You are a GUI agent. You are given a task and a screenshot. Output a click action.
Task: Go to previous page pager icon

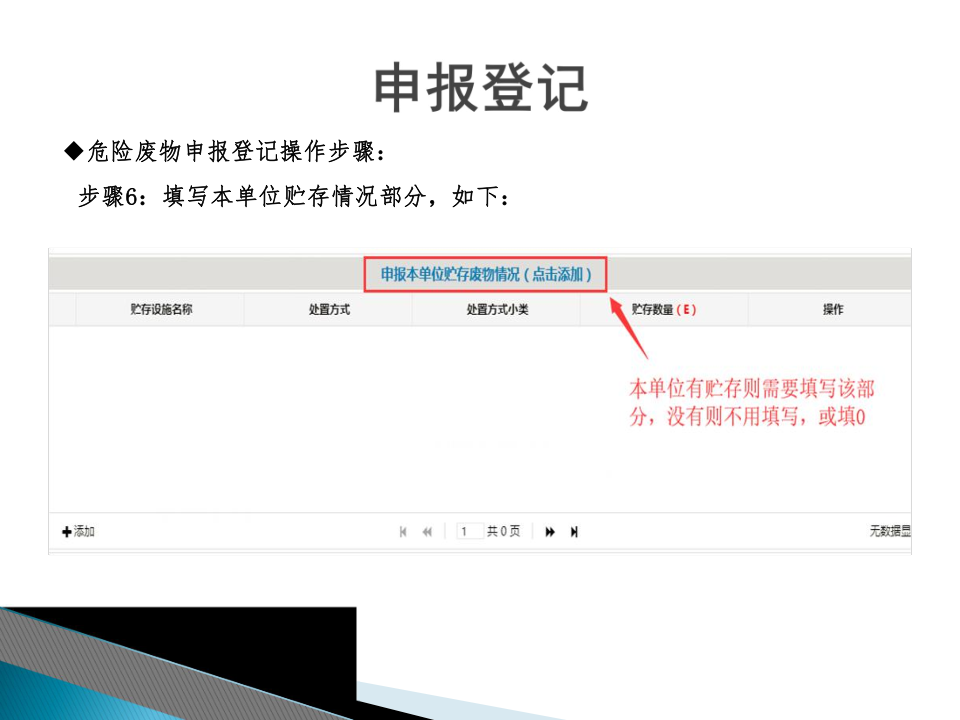pos(427,531)
